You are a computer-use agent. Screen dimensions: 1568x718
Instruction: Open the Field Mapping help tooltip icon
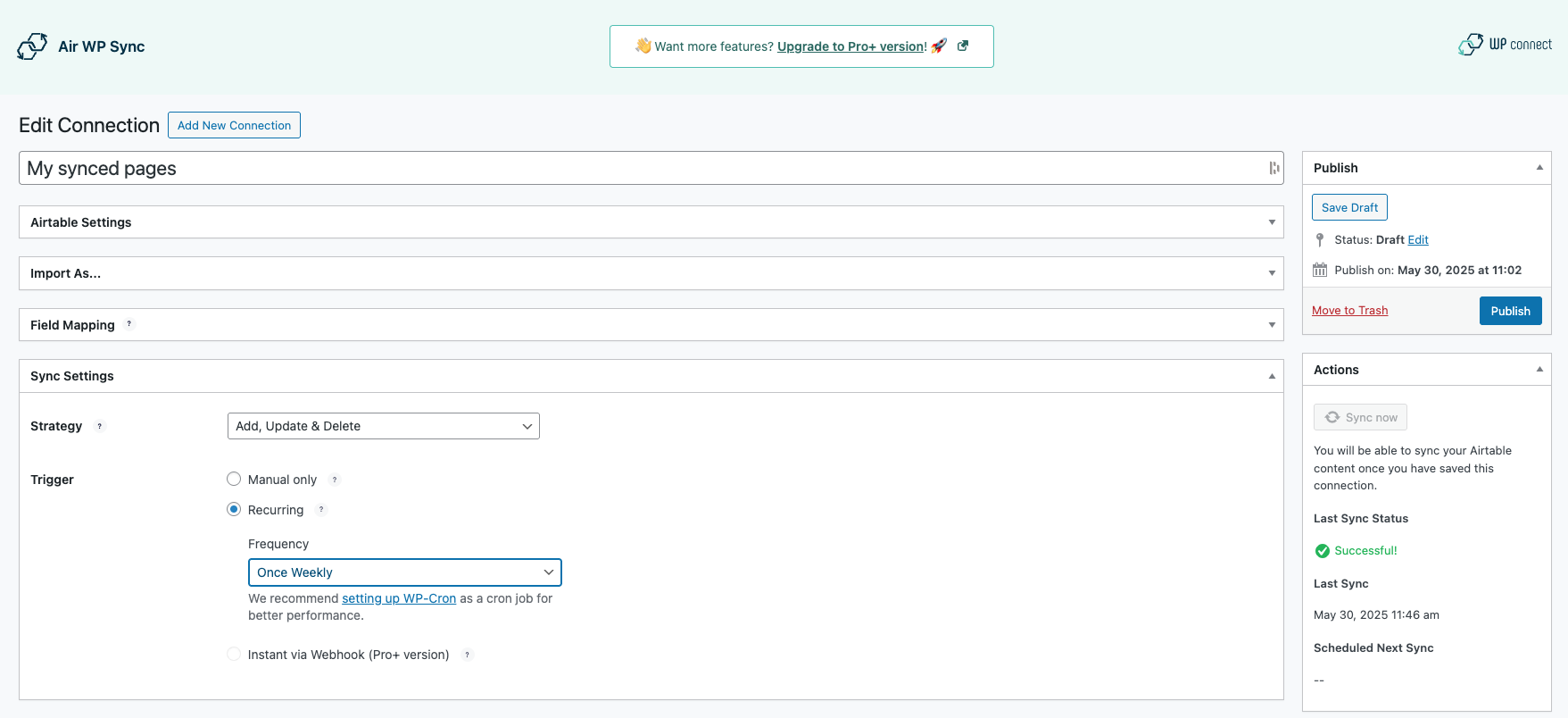[129, 324]
